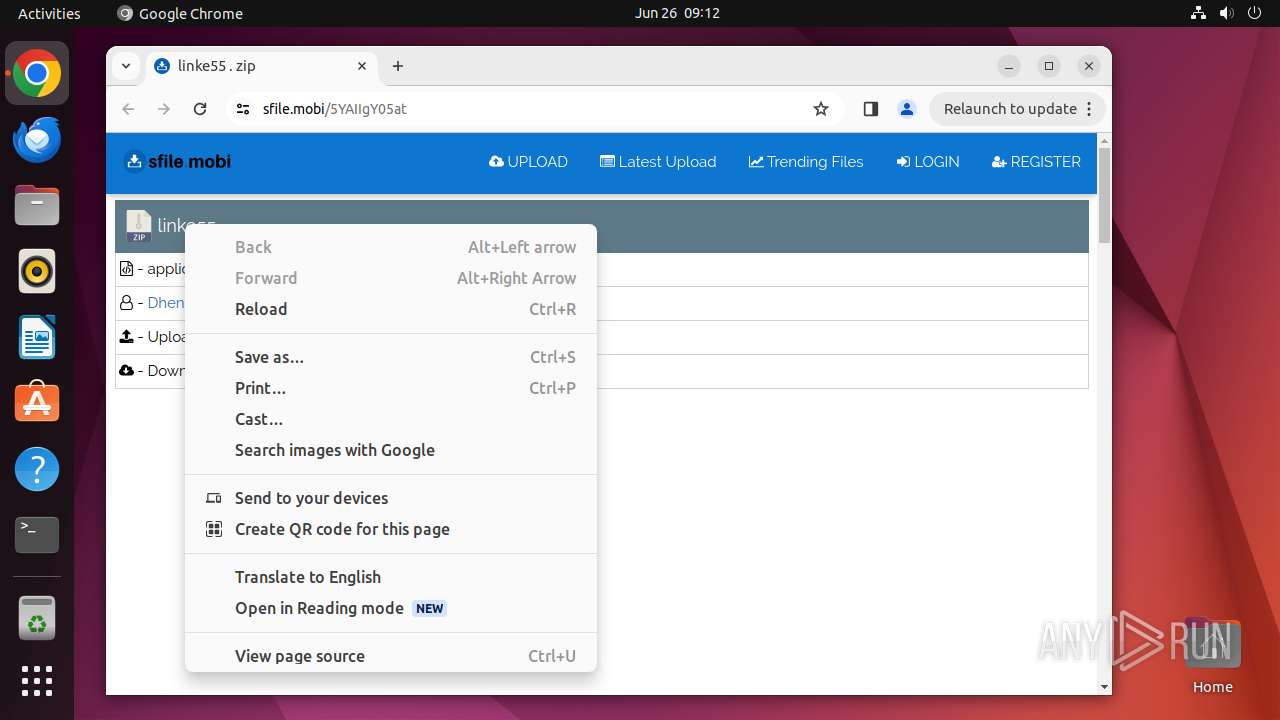The width and height of the screenshot is (1280, 720).
Task: Launch LibreOffice Writer from the dock
Action: tap(37, 337)
